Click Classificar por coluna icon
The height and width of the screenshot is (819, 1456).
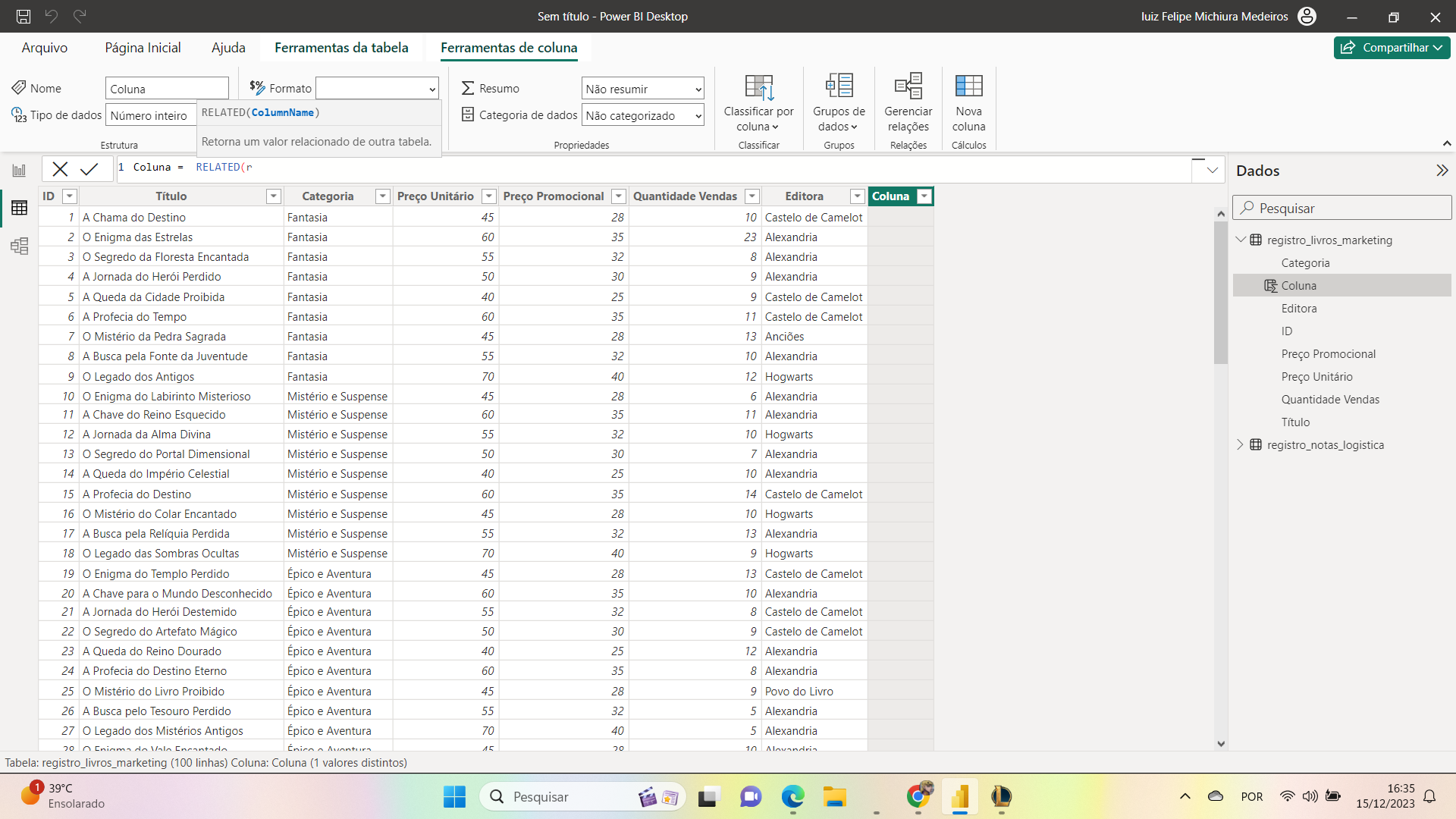758,87
